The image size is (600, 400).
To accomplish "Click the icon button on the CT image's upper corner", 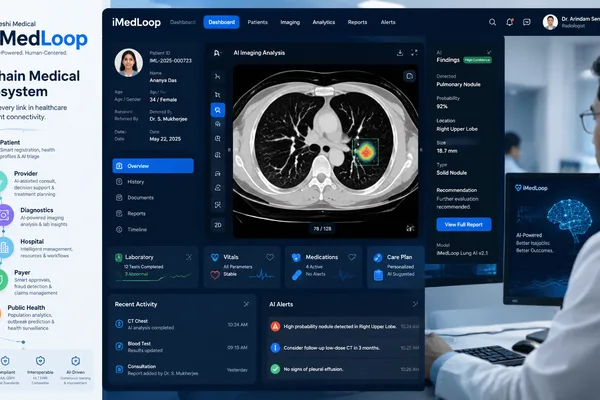I will [409, 76].
